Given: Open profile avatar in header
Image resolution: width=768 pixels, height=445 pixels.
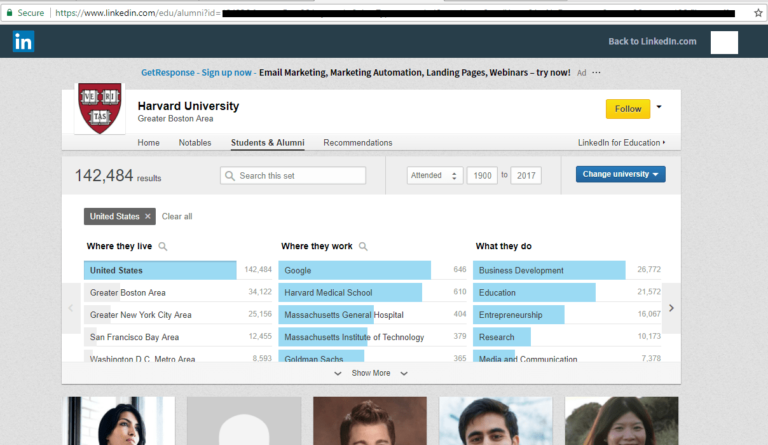Looking at the screenshot, I should coord(724,42).
